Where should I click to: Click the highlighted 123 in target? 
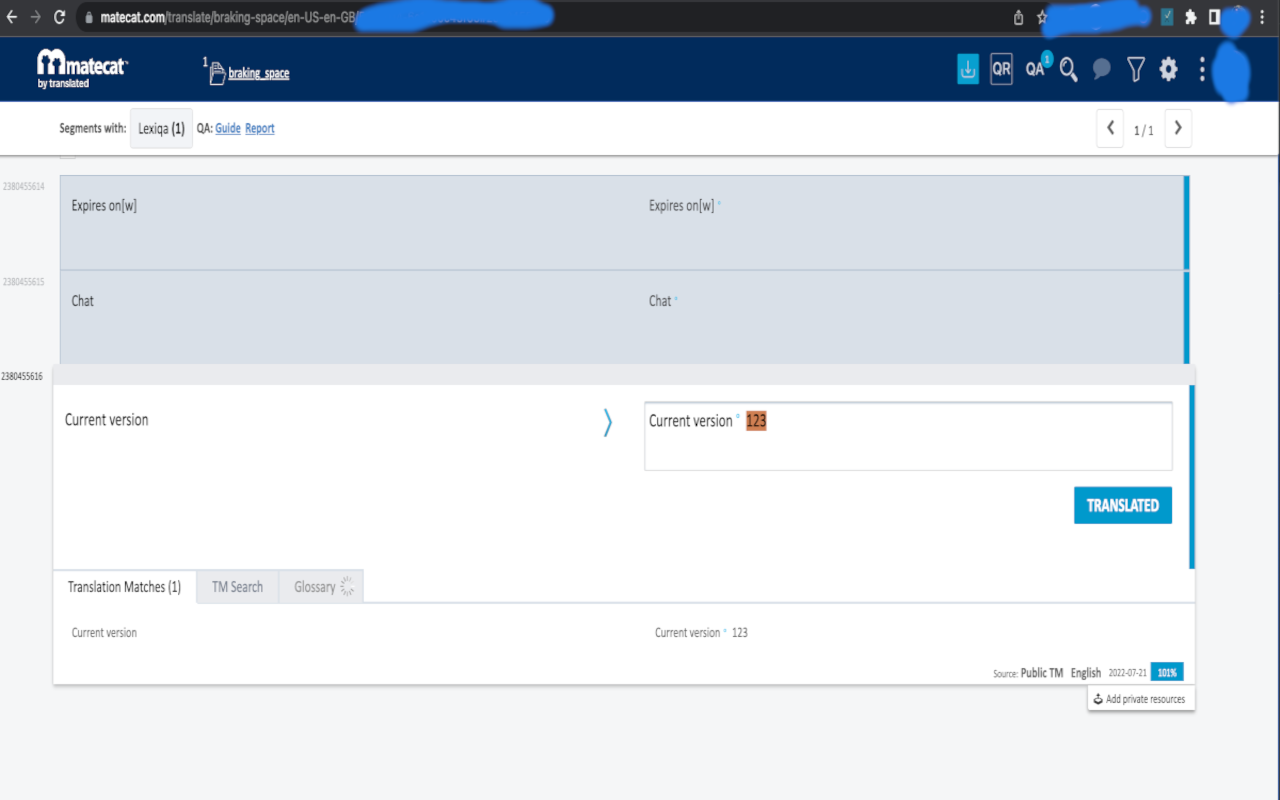pos(756,421)
